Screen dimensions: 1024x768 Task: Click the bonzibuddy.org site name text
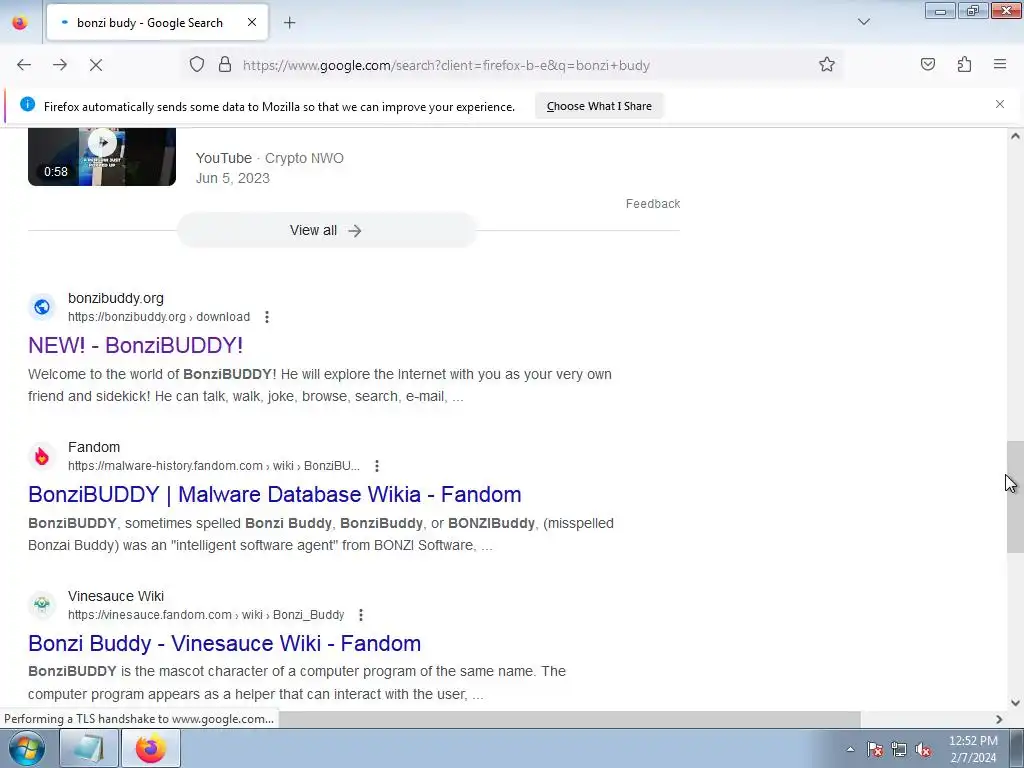pos(116,298)
